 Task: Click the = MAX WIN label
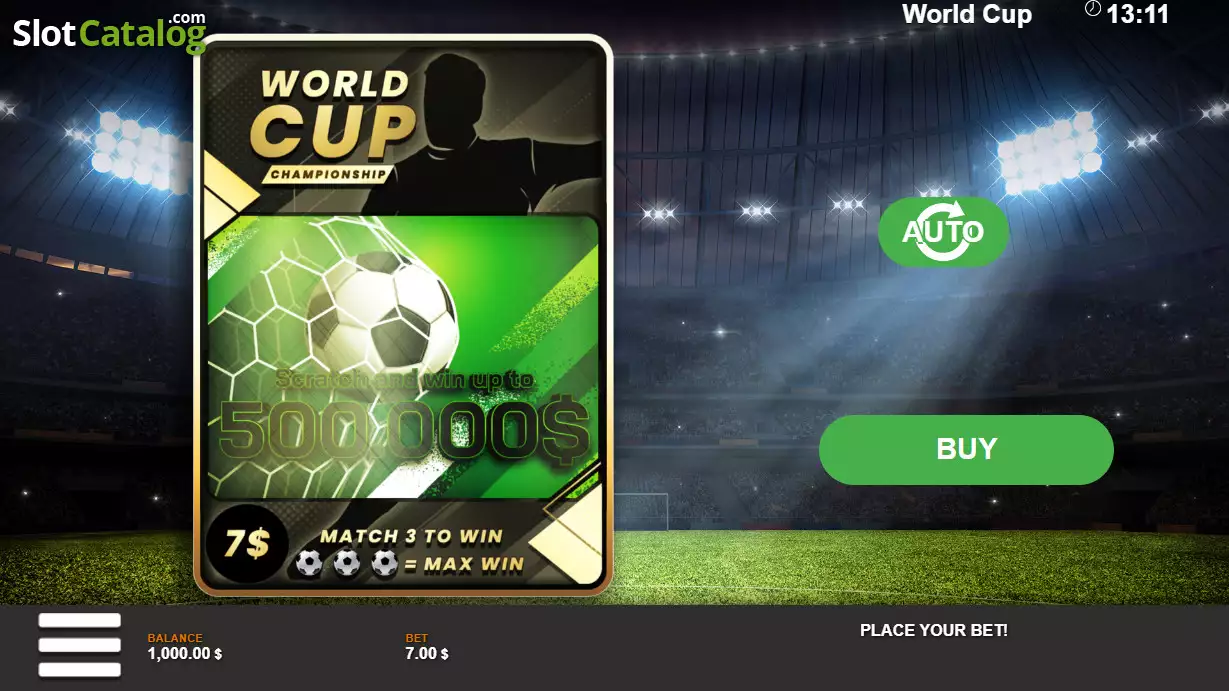(466, 564)
